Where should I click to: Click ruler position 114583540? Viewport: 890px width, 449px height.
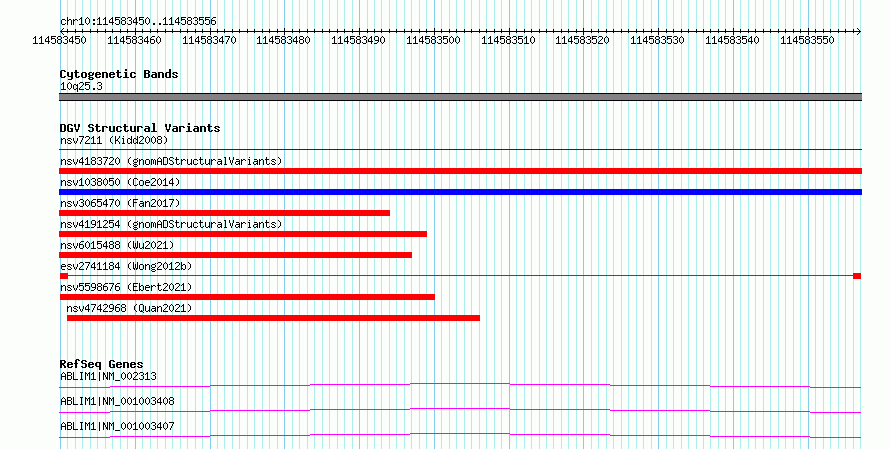(x=732, y=40)
